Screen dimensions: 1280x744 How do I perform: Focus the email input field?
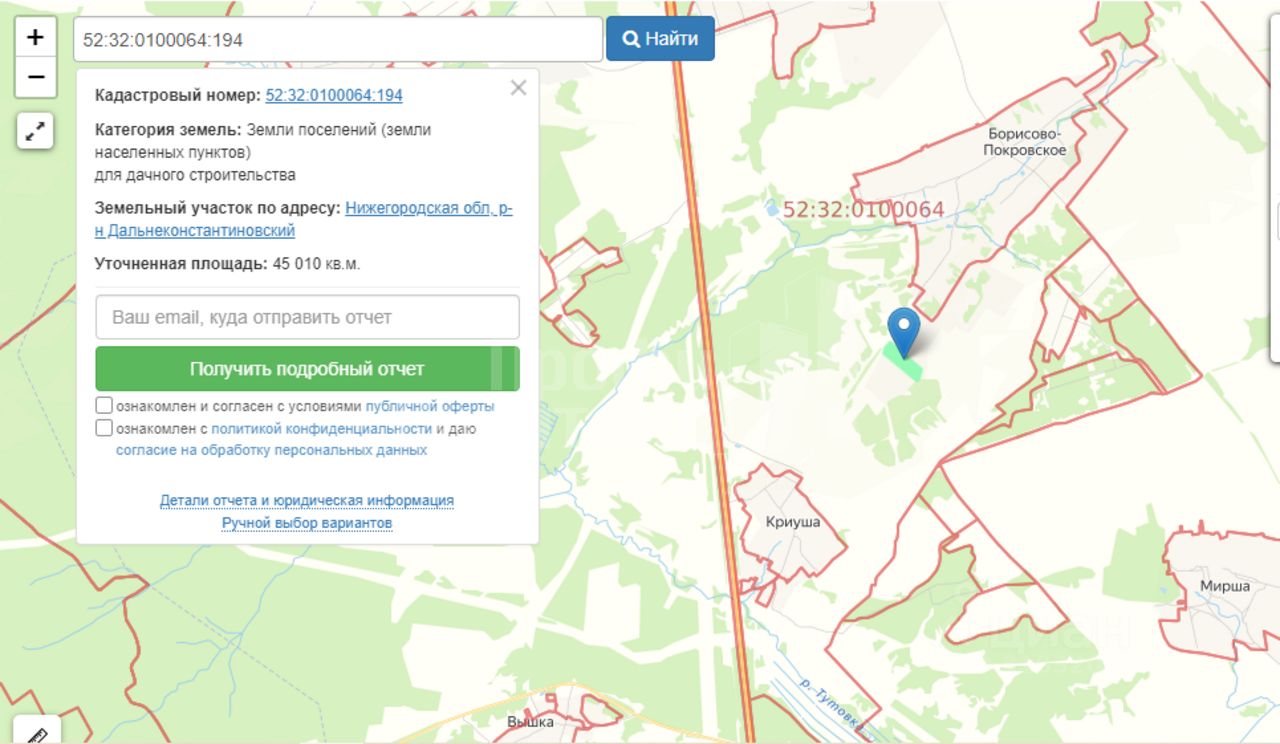pyautogui.click(x=307, y=317)
